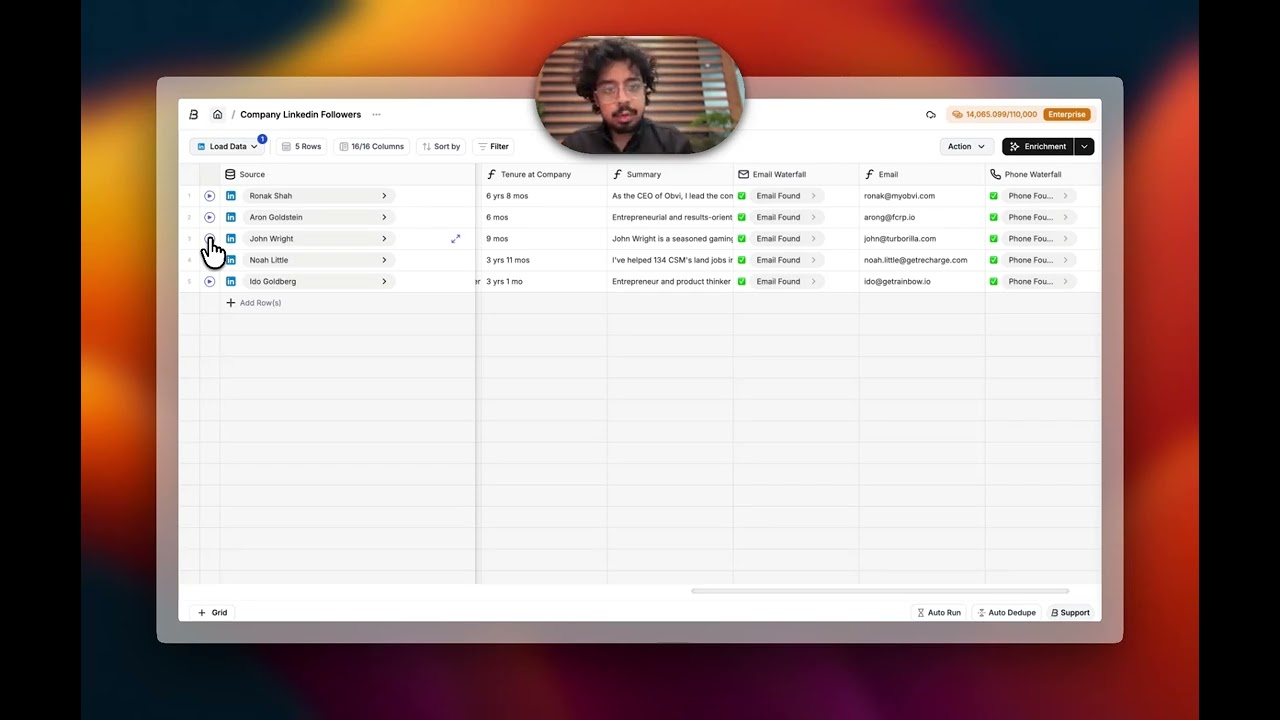This screenshot has width=1280, height=720.
Task: Toggle the Phone Waterfall checkbox in the last row
Action: pos(994,282)
